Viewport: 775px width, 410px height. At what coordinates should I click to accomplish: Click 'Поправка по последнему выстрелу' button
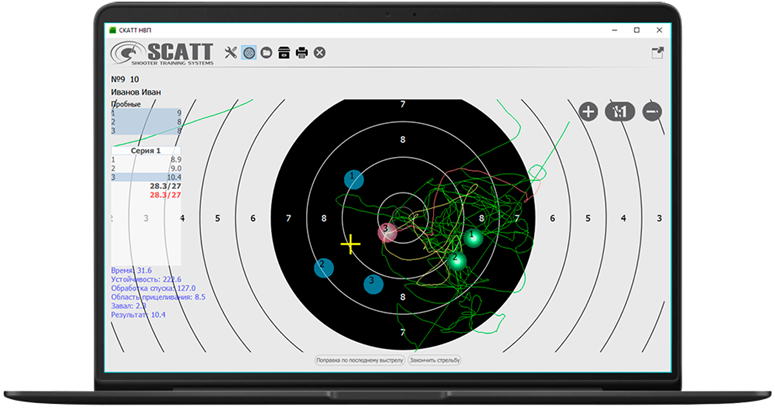(360, 359)
